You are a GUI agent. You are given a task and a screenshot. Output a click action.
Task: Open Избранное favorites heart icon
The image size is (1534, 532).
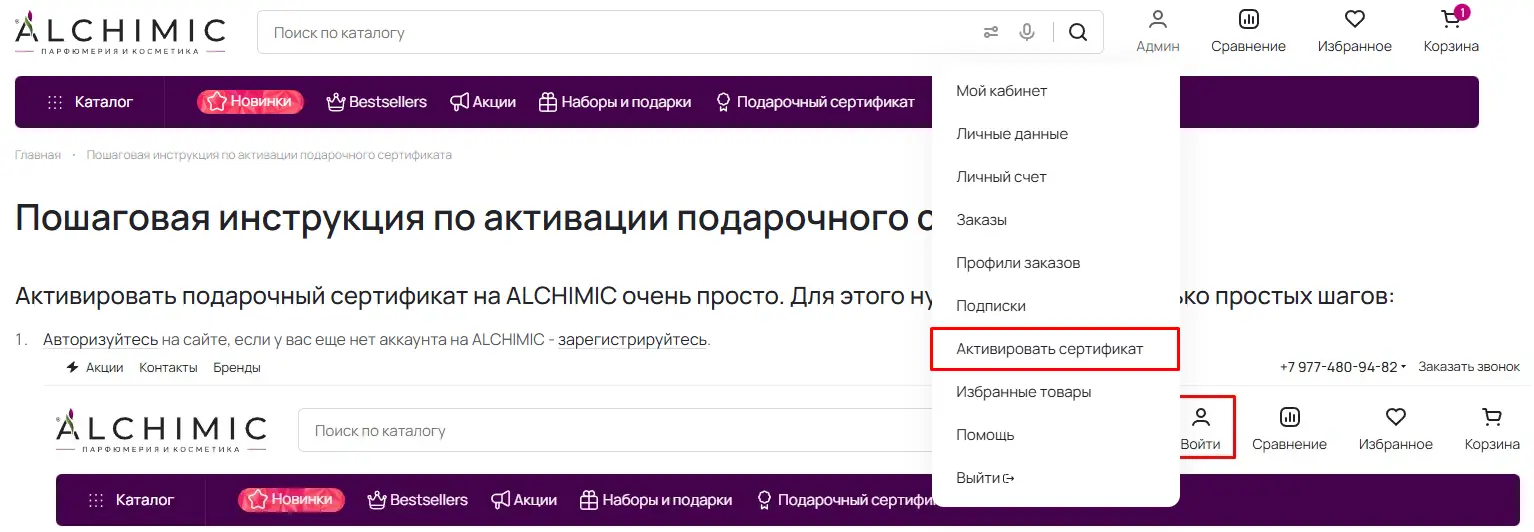[x=1354, y=31]
